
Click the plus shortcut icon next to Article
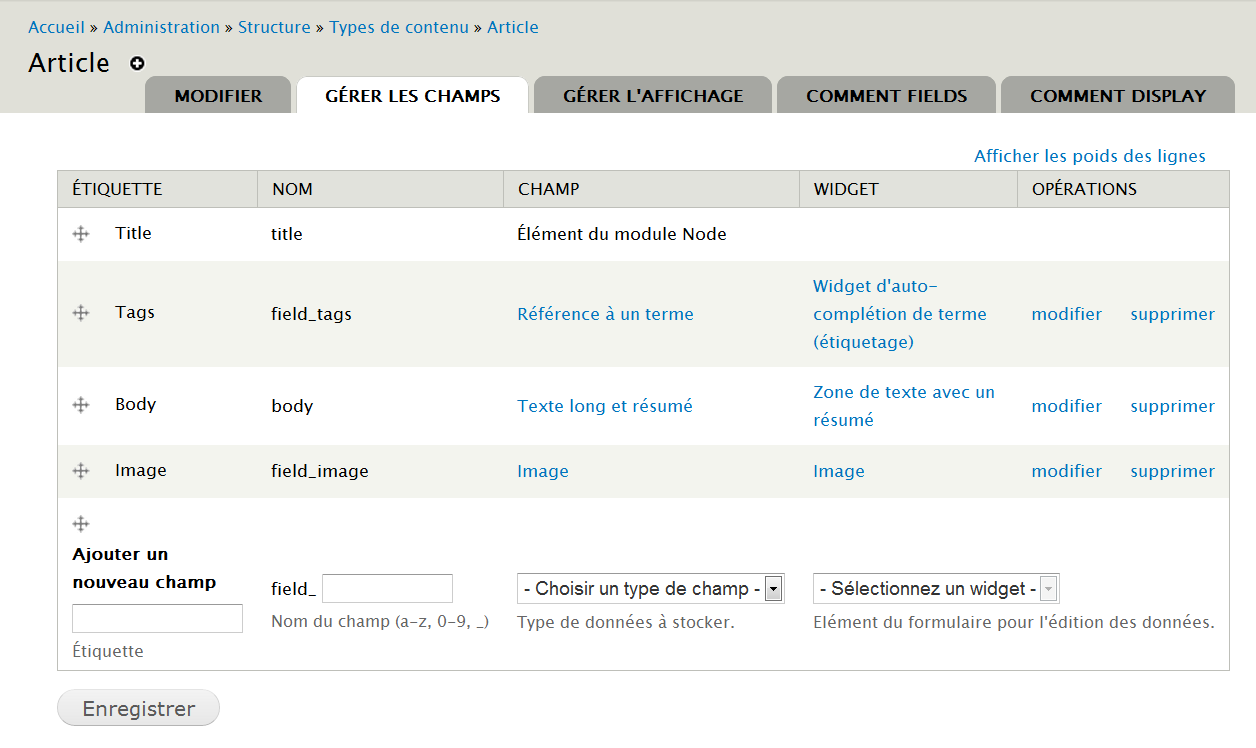[x=137, y=63]
